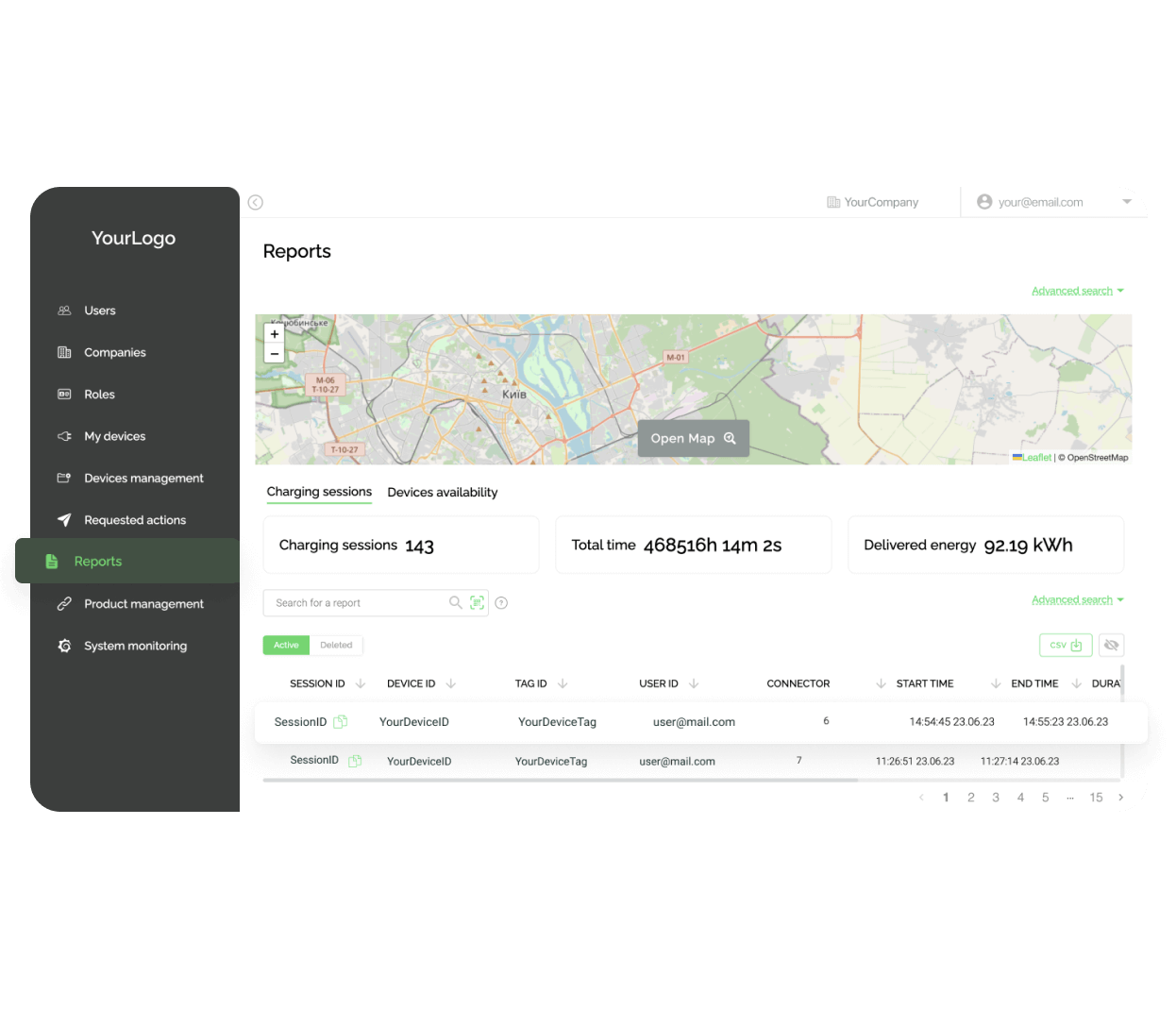The image size is (1176, 1010).
Task: Click the Requested actions paper-plane icon
Action: pyautogui.click(x=64, y=519)
